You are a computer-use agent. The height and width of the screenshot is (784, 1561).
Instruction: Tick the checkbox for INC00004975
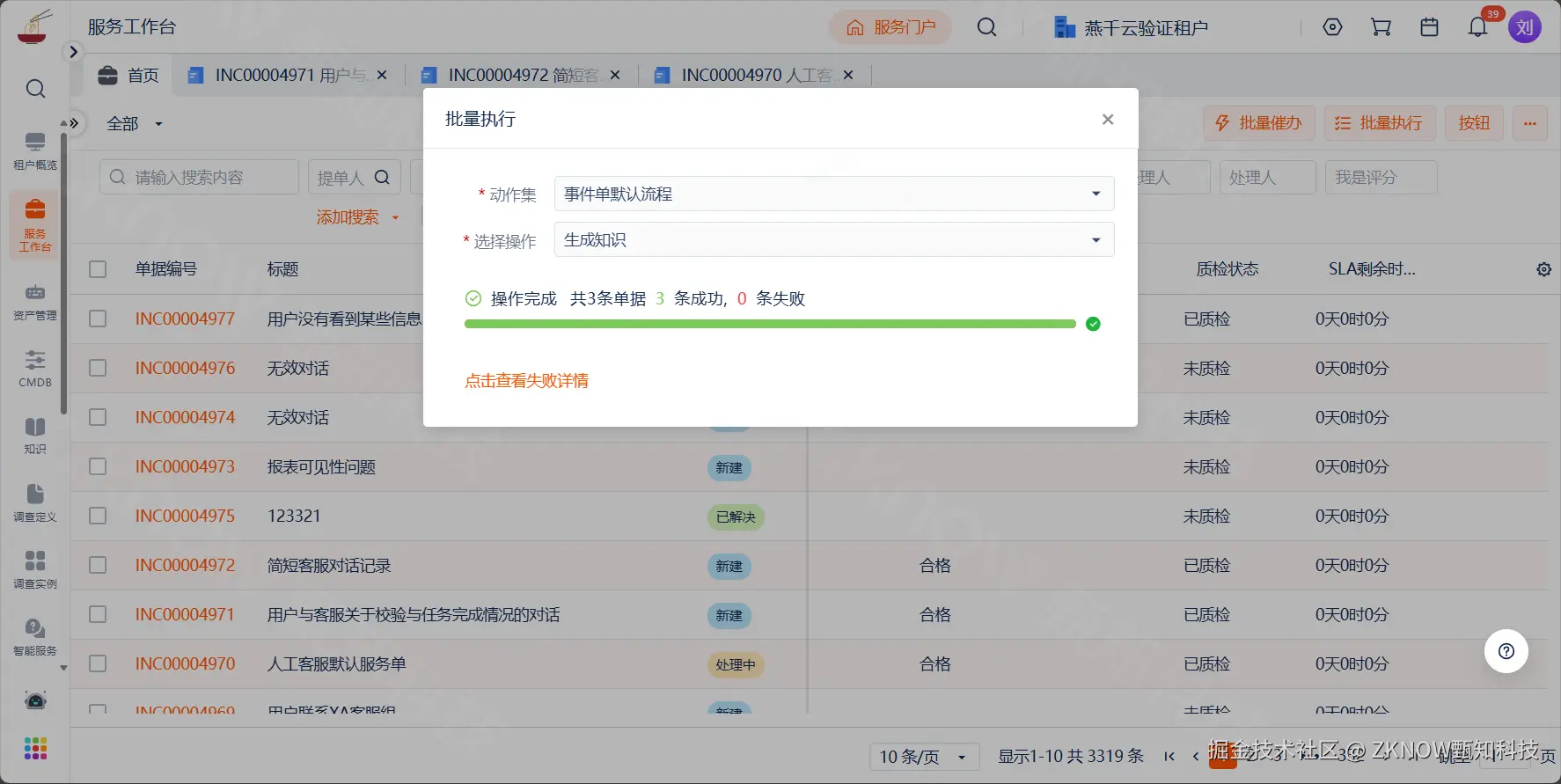(x=98, y=516)
